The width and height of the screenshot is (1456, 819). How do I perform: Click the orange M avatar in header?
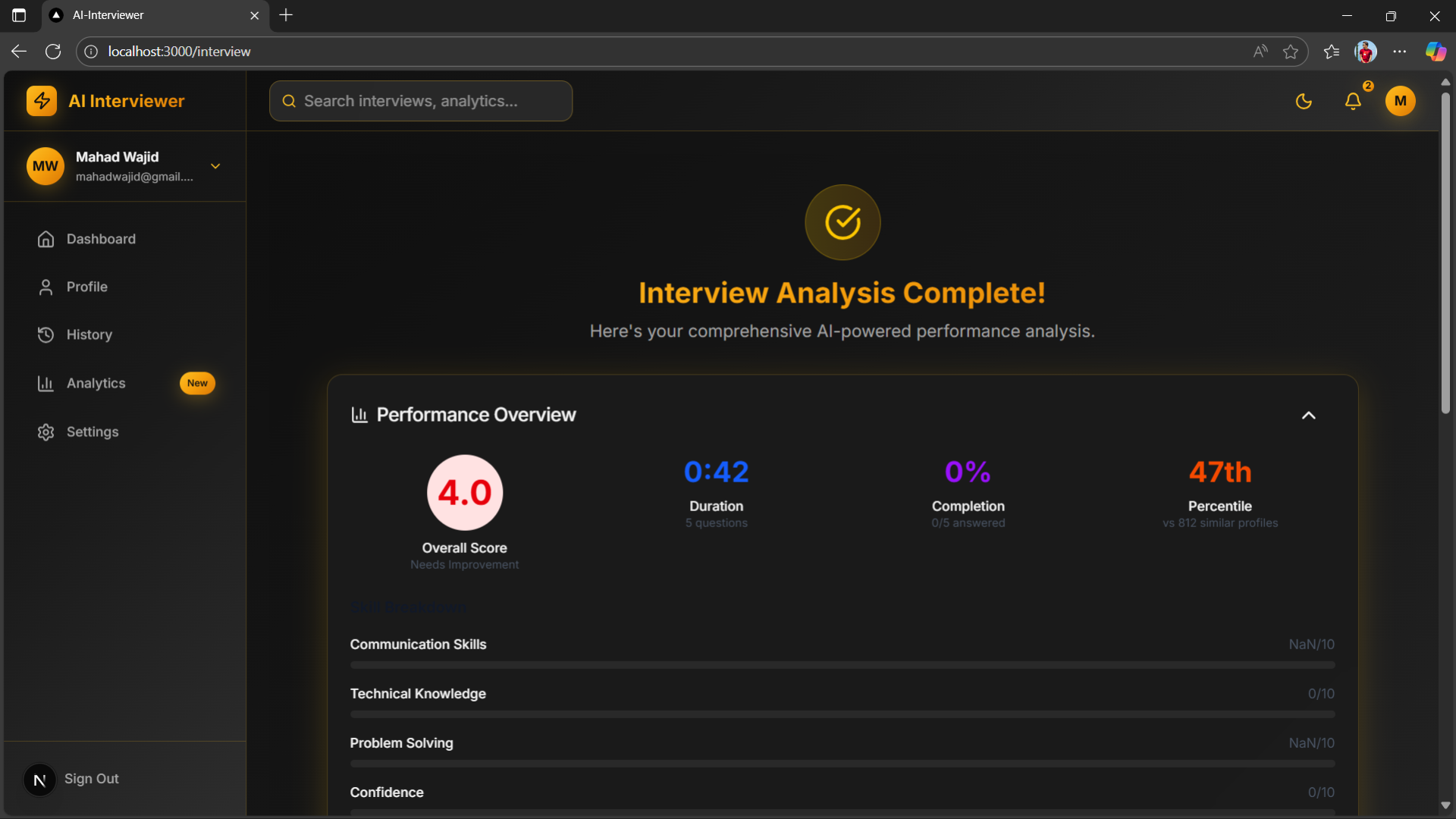[x=1400, y=101]
